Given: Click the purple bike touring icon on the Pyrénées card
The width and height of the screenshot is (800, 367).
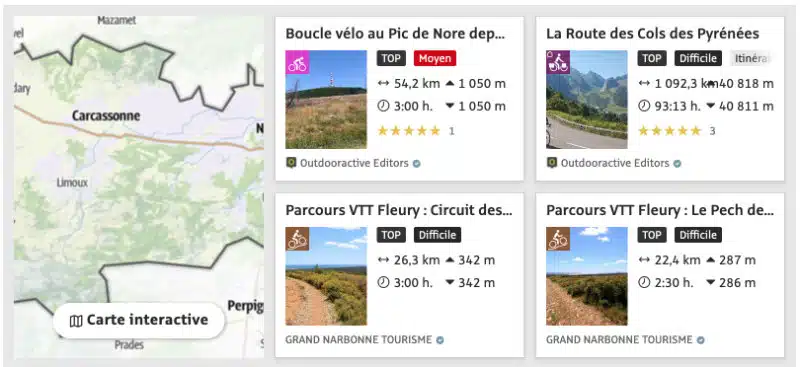Looking at the screenshot, I should tap(558, 62).
